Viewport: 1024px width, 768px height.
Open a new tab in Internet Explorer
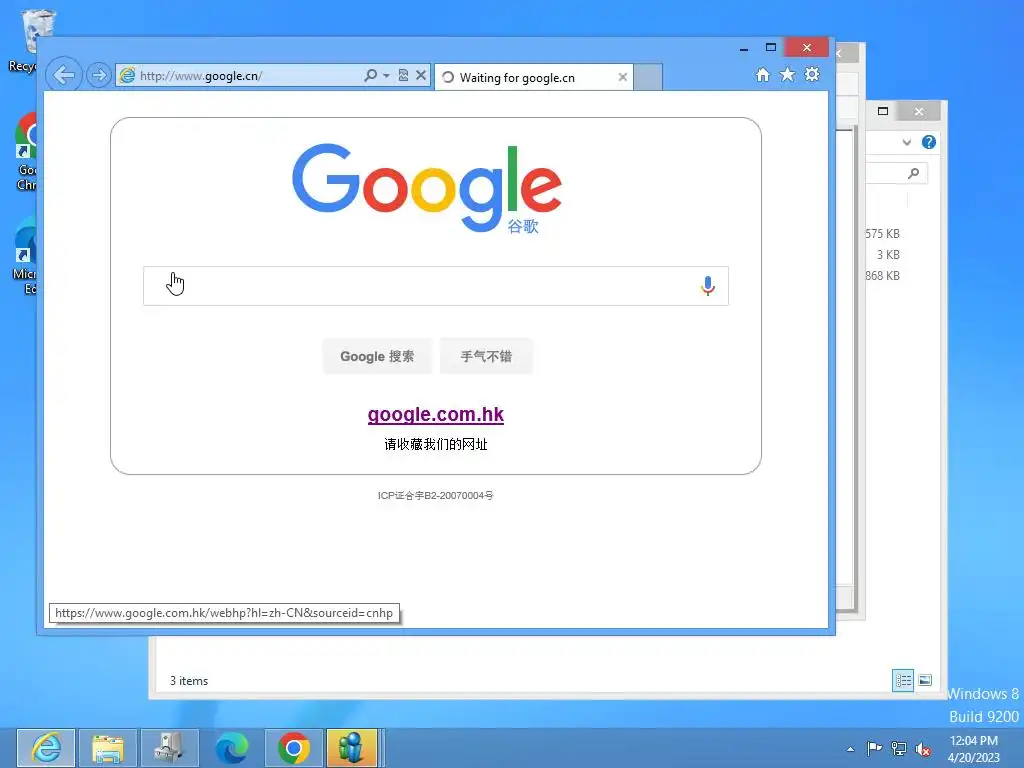click(x=648, y=77)
